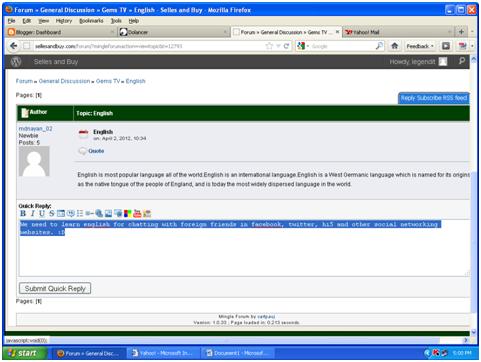This screenshot has width=481, height=362.
Task: Open the History menu
Action: pos(64,21)
